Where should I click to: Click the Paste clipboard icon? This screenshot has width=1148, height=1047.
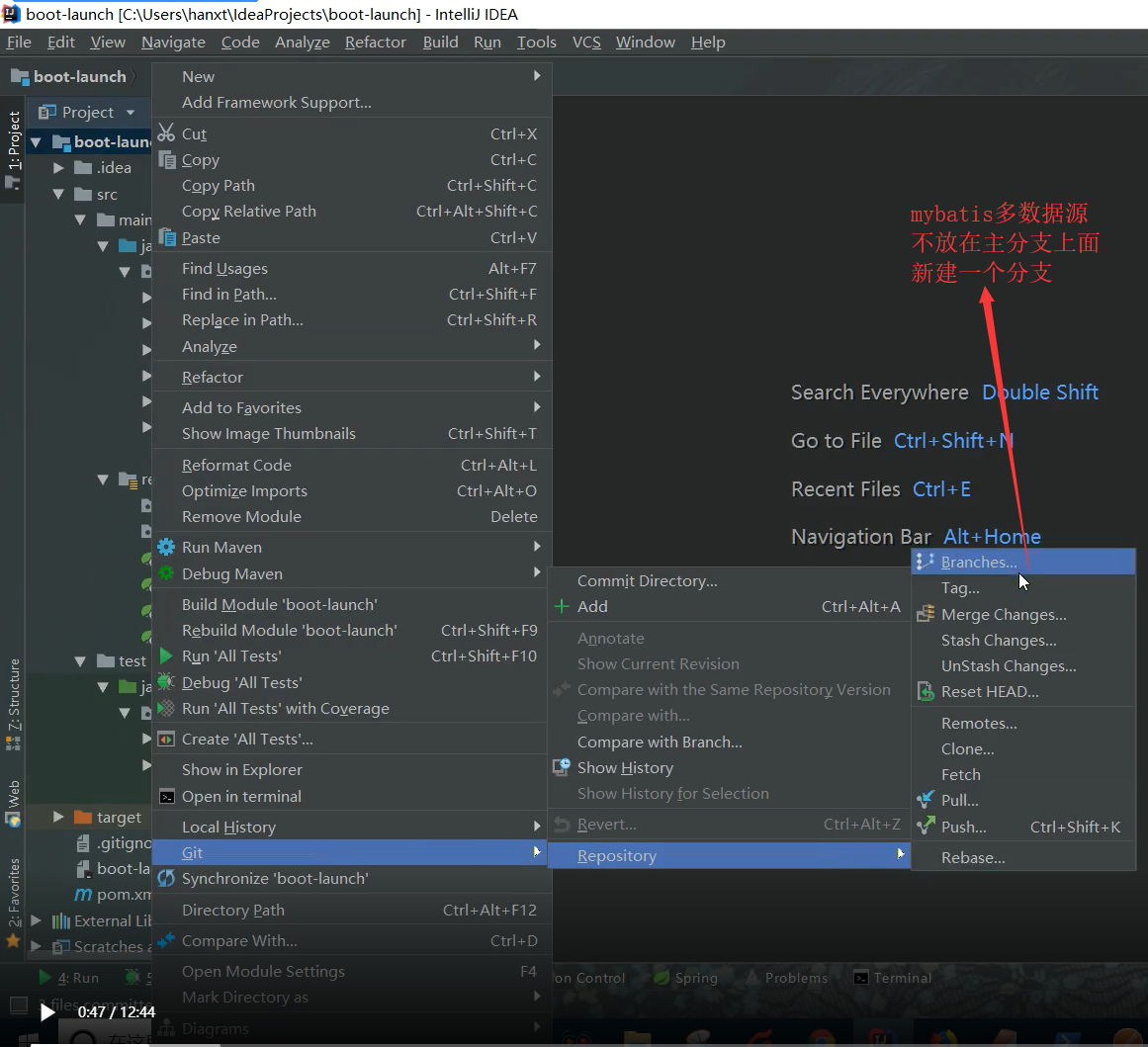point(167,237)
